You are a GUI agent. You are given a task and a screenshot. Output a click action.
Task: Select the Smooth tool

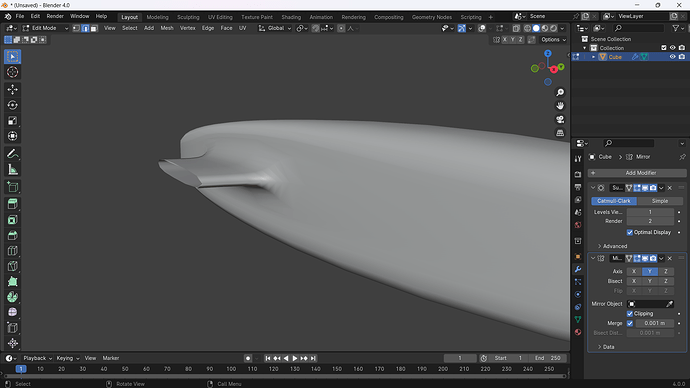[x=12, y=312]
